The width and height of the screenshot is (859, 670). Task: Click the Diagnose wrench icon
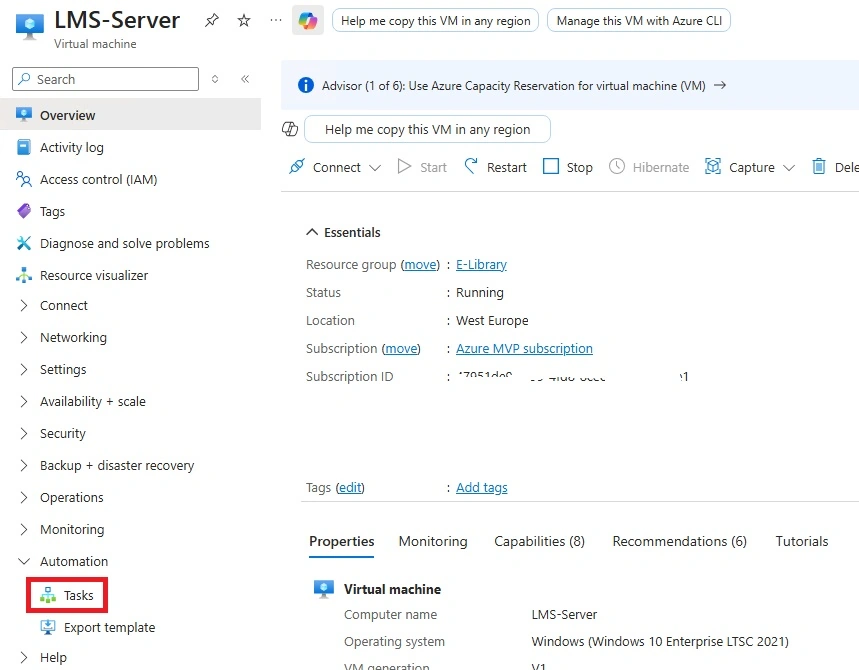(x=24, y=243)
